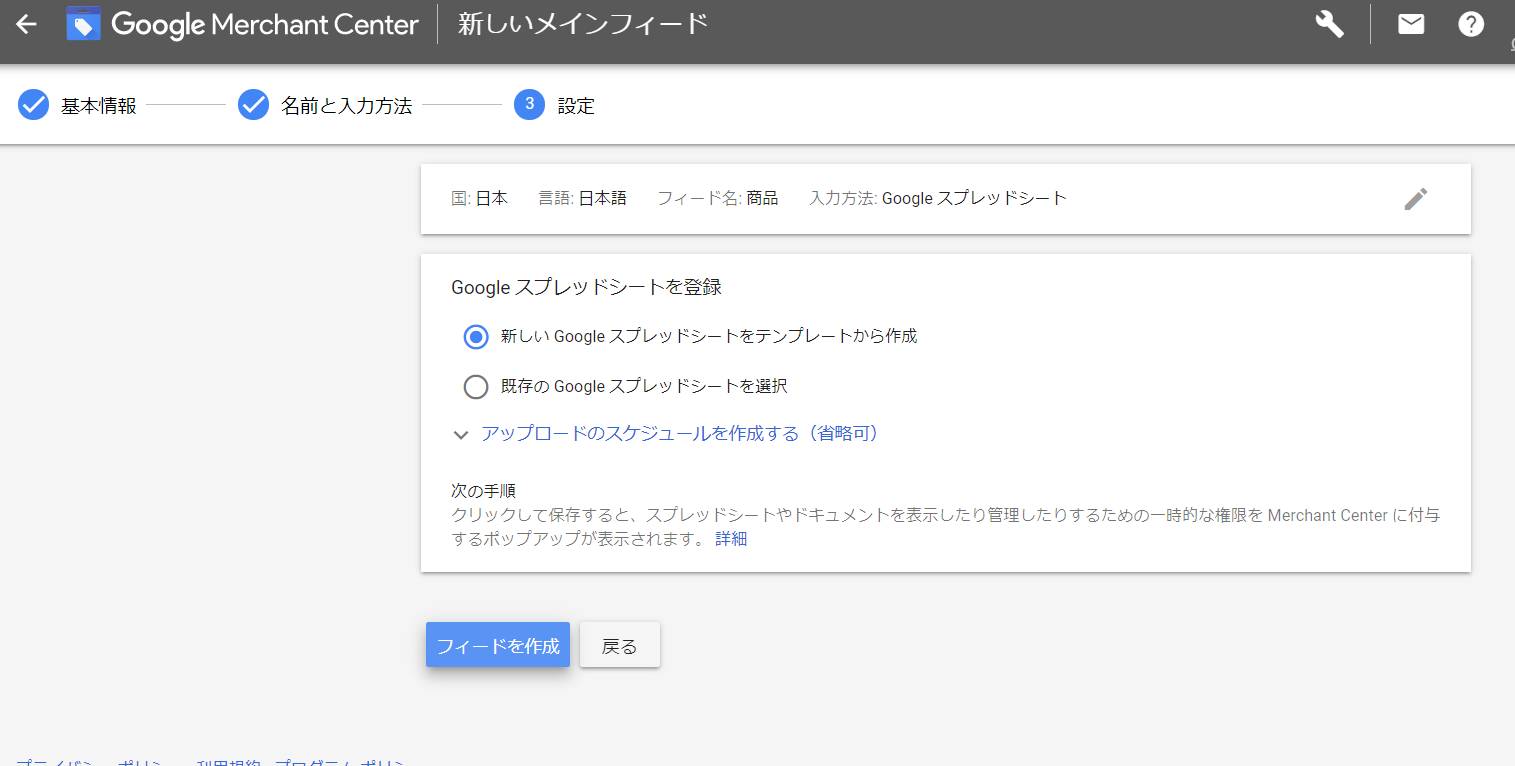This screenshot has width=1515, height=766.
Task: Go to the 基本情報 step label
Action: tap(99, 106)
